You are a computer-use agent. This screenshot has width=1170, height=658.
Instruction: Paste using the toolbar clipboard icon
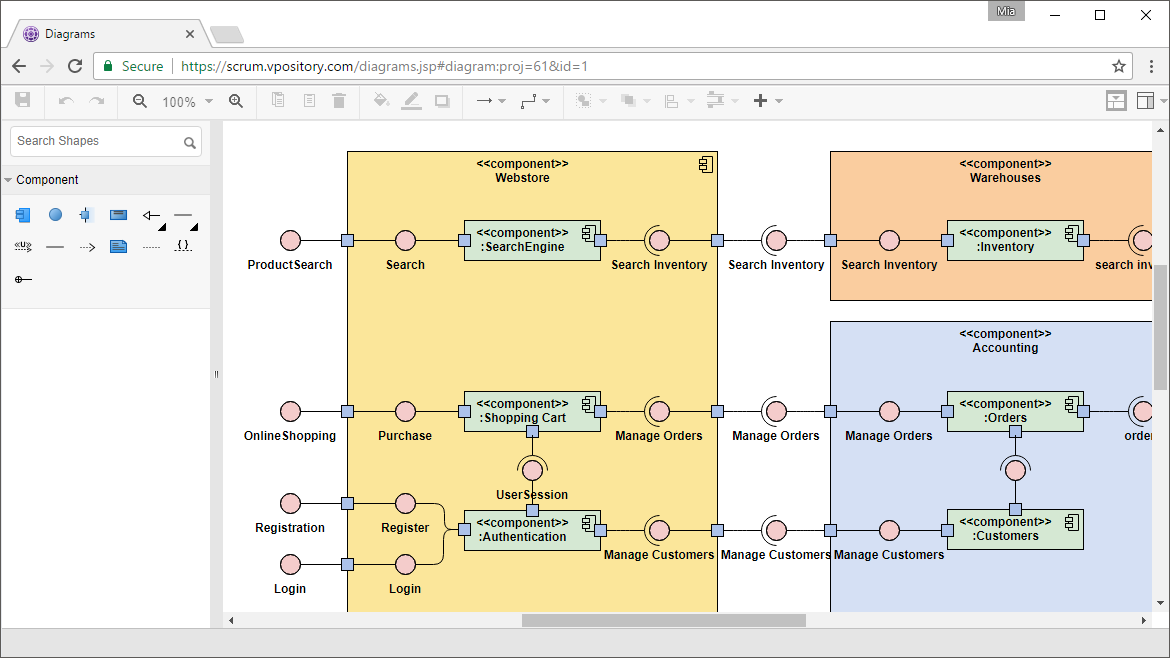pyautogui.click(x=309, y=100)
